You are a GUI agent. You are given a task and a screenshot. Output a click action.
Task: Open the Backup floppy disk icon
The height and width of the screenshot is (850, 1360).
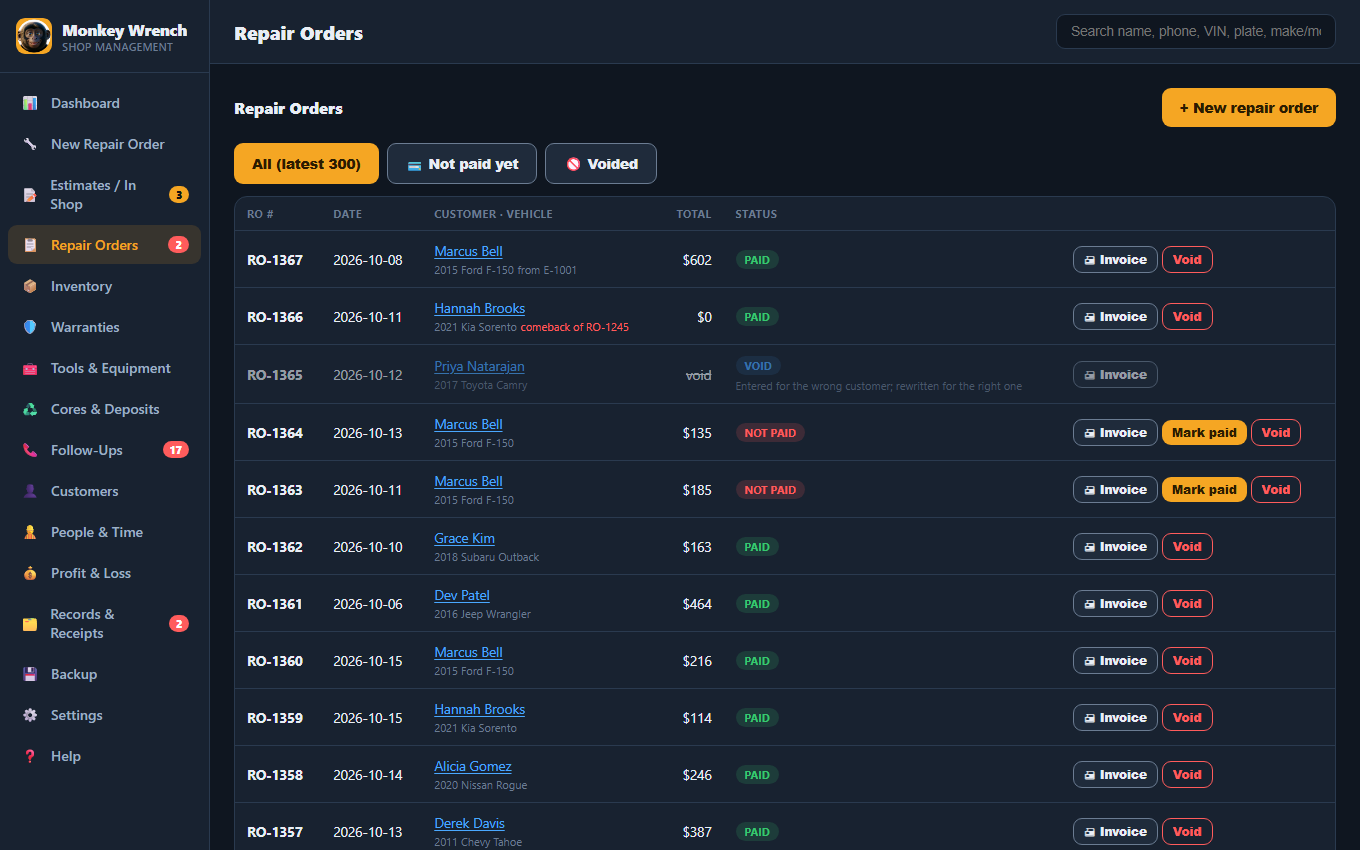[x=30, y=674]
